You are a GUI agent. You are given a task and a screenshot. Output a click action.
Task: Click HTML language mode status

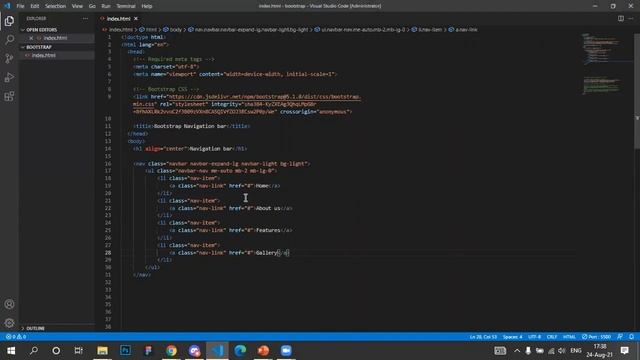(569, 337)
